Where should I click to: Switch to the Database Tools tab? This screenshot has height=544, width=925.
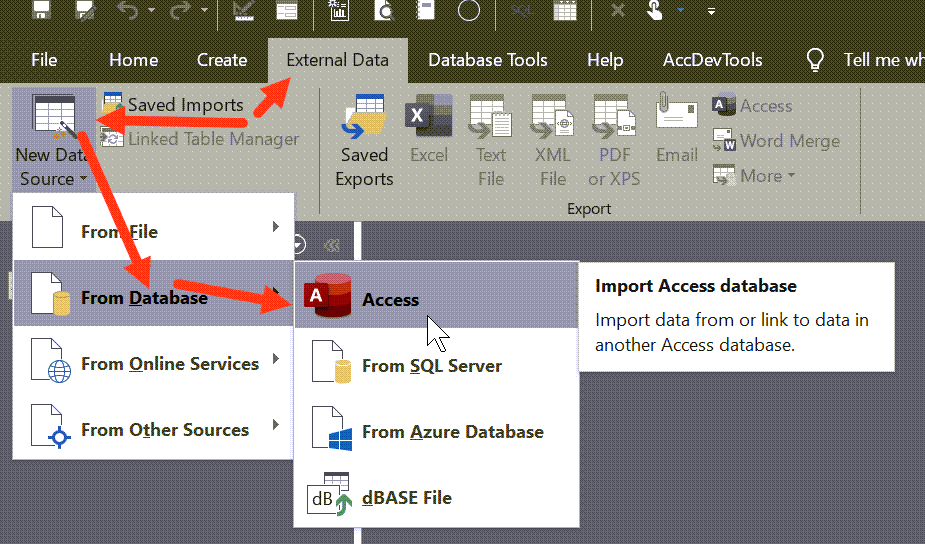(x=488, y=60)
